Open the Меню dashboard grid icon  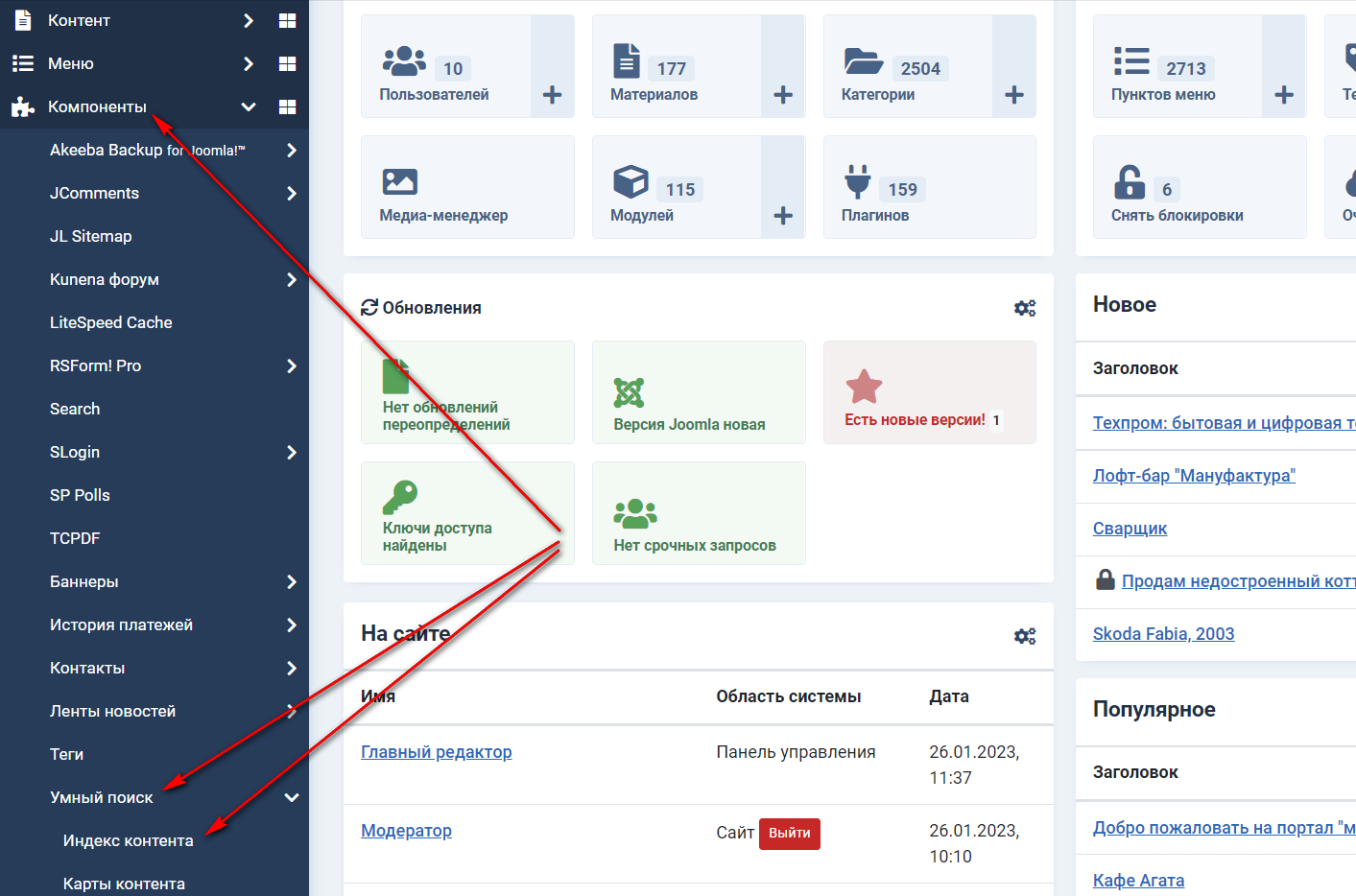(x=287, y=63)
